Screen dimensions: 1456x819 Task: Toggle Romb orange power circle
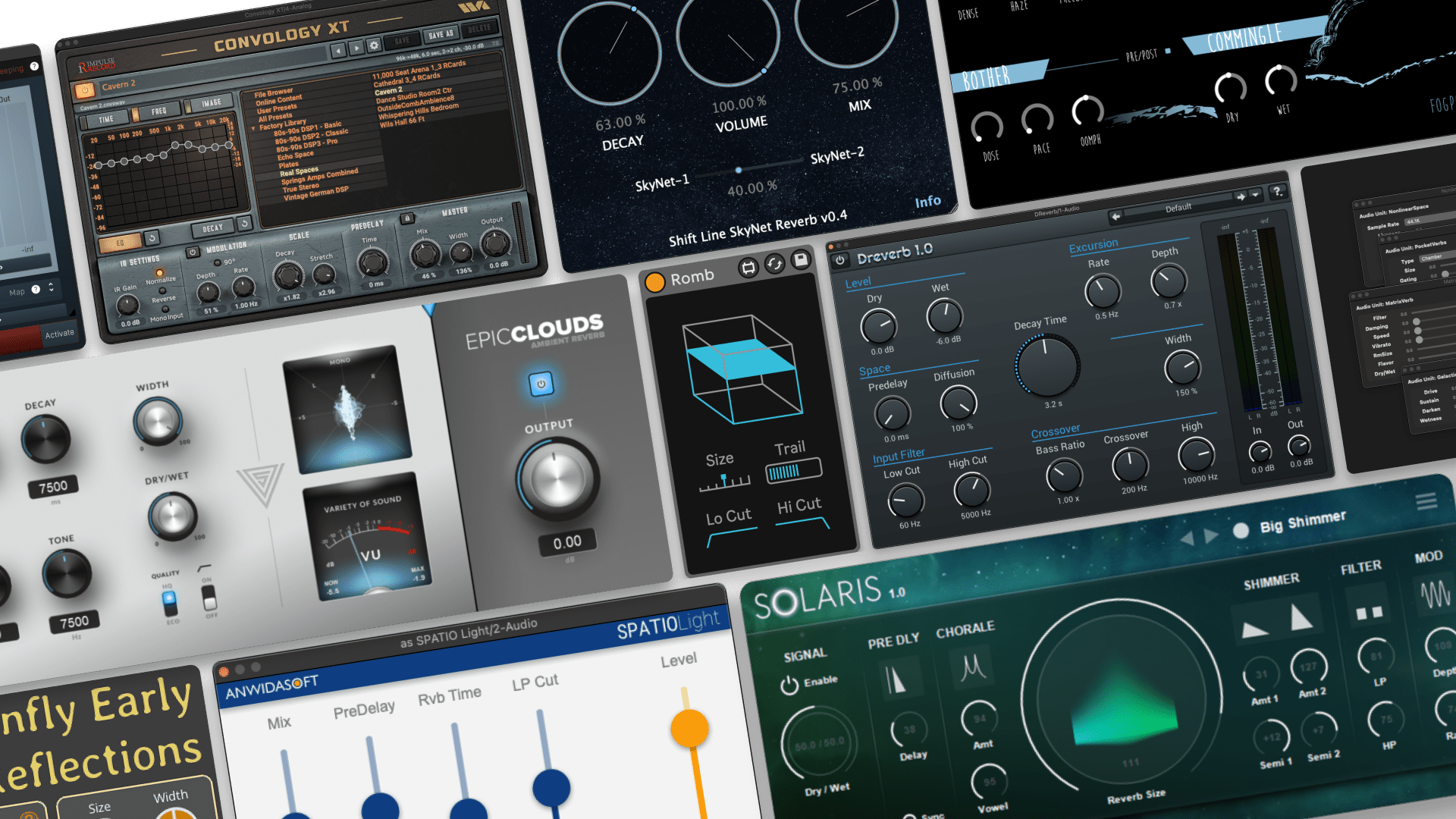[x=654, y=282]
